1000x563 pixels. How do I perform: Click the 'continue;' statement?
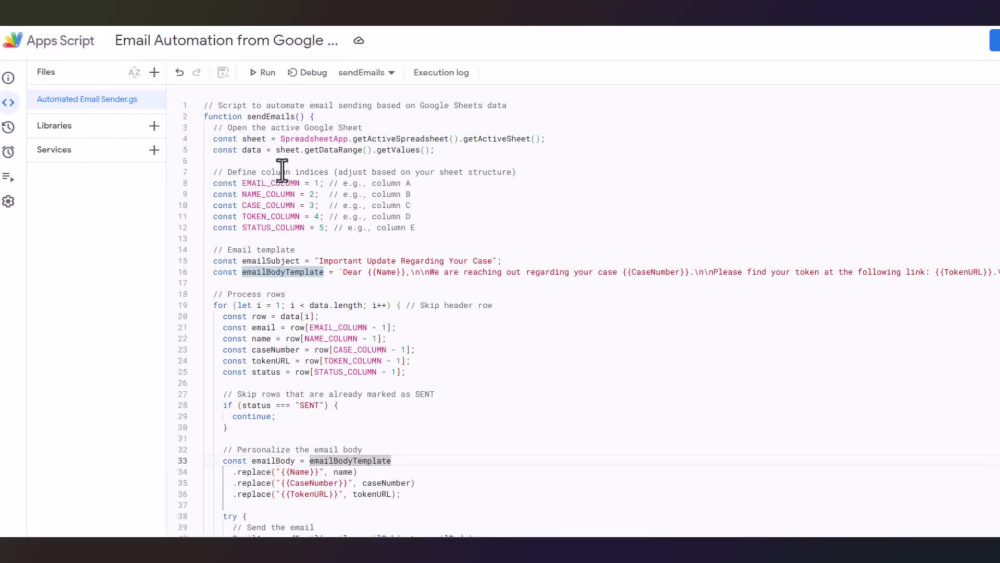pos(254,416)
